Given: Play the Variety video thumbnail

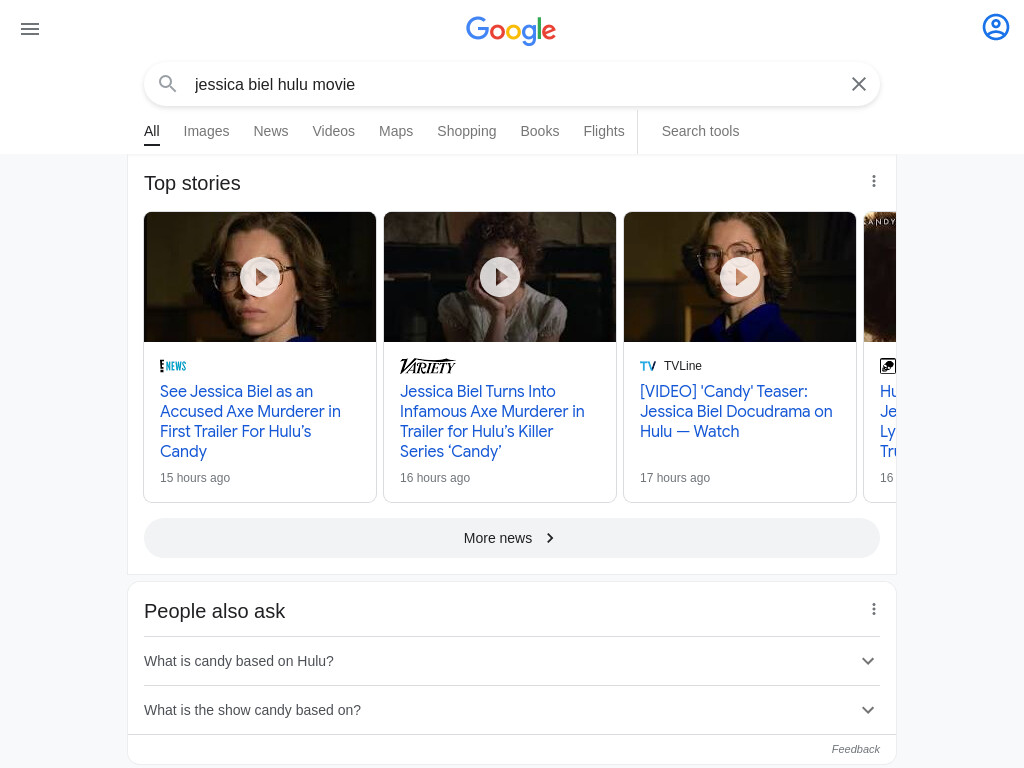Looking at the screenshot, I should 500,277.
